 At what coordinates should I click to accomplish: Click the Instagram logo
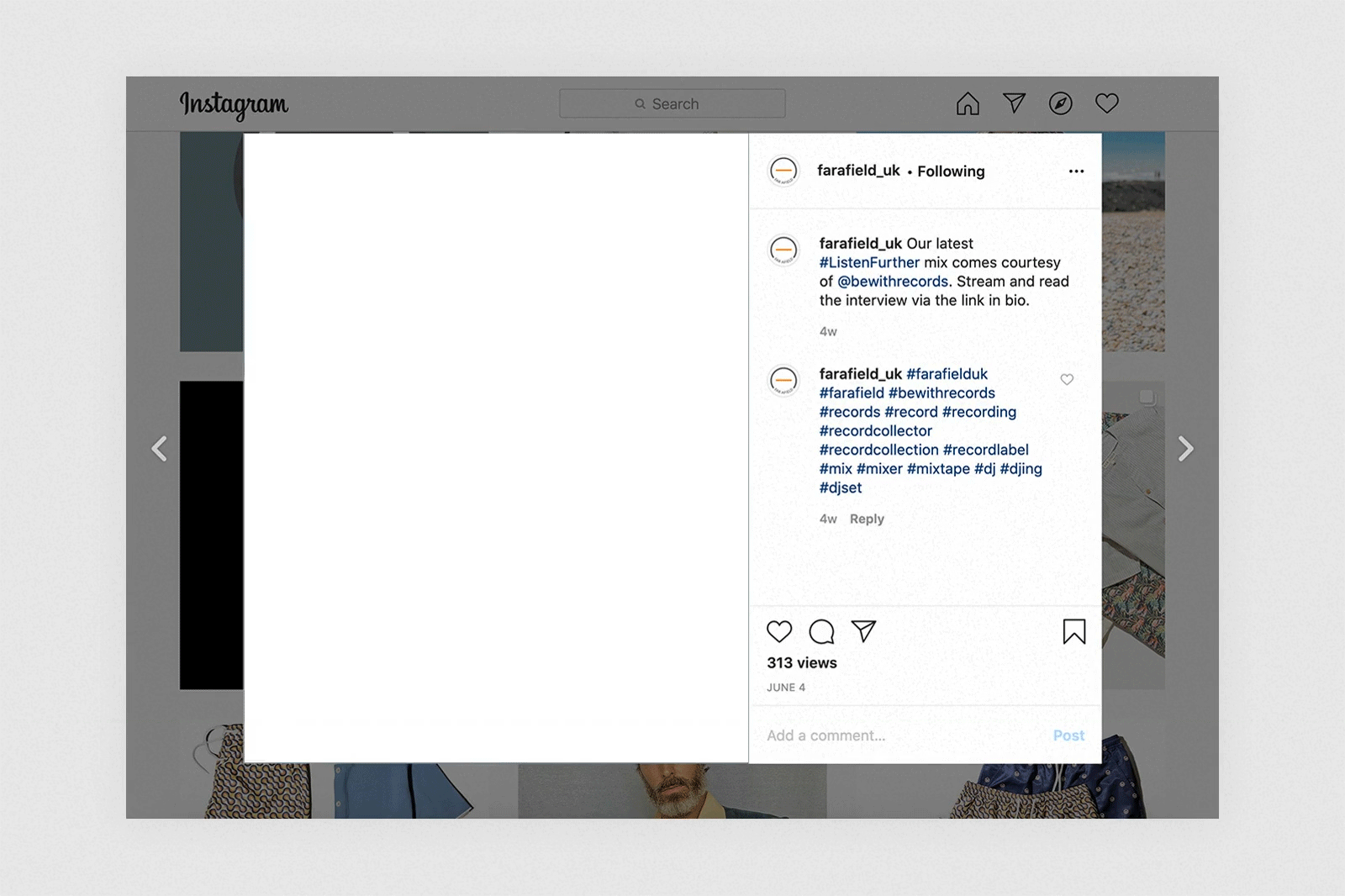234,104
